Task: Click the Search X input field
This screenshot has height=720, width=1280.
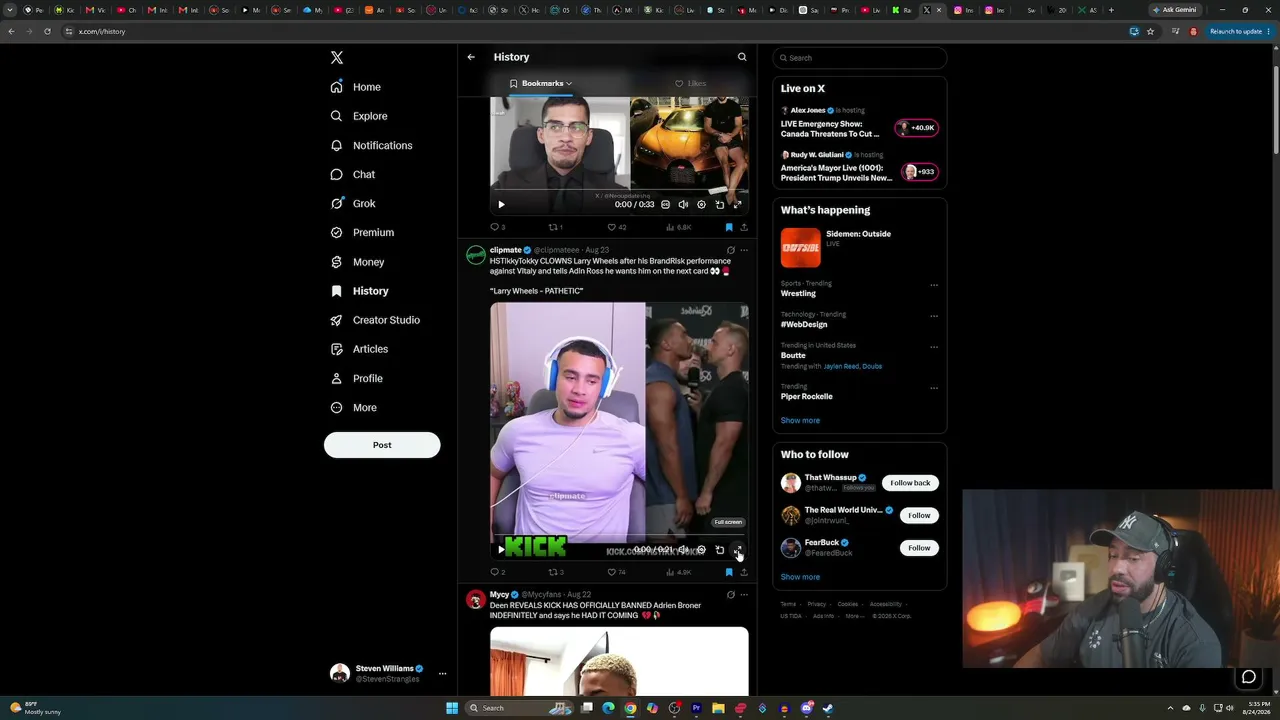Action: 859,58
